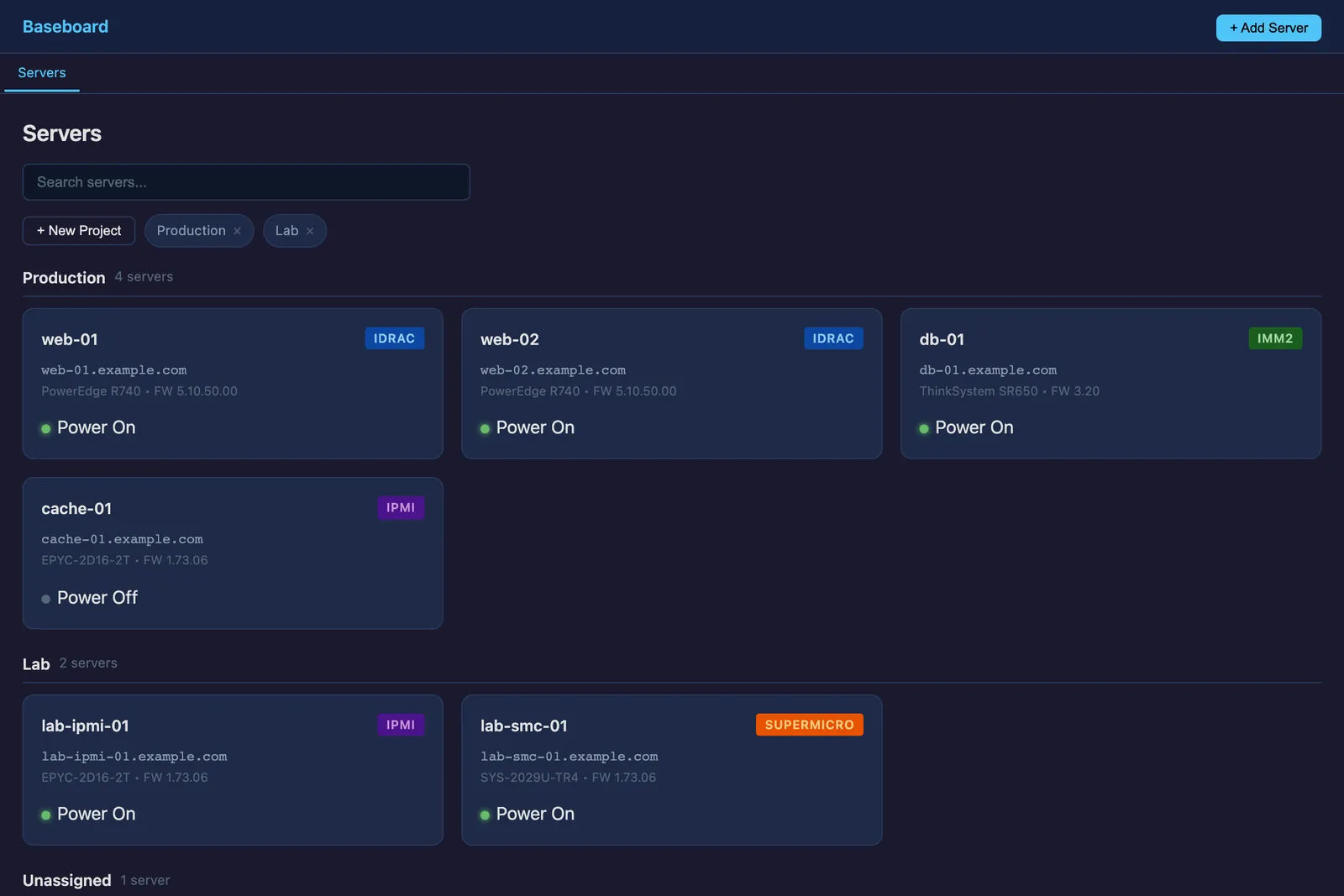Click the Add Server button
Screen dimensions: 1344x896
[x=1268, y=28]
